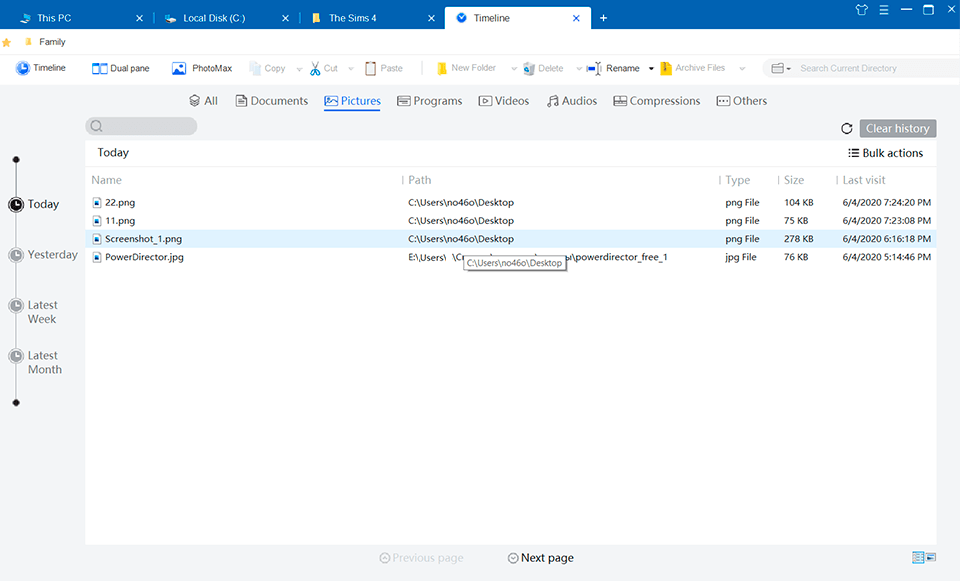Screen dimensions: 960x581
Task: Expand the Archive Files dropdown arrow
Action: [x=742, y=69]
